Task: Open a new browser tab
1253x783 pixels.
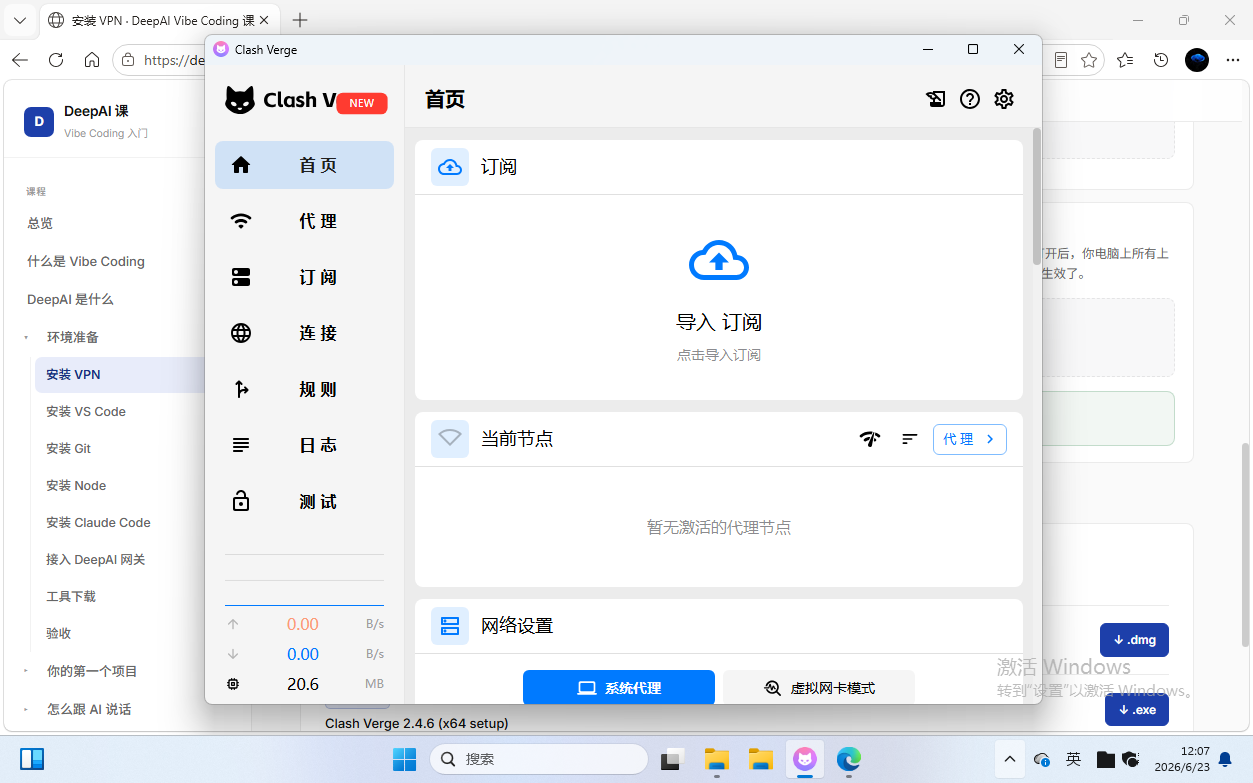Action: [x=300, y=20]
